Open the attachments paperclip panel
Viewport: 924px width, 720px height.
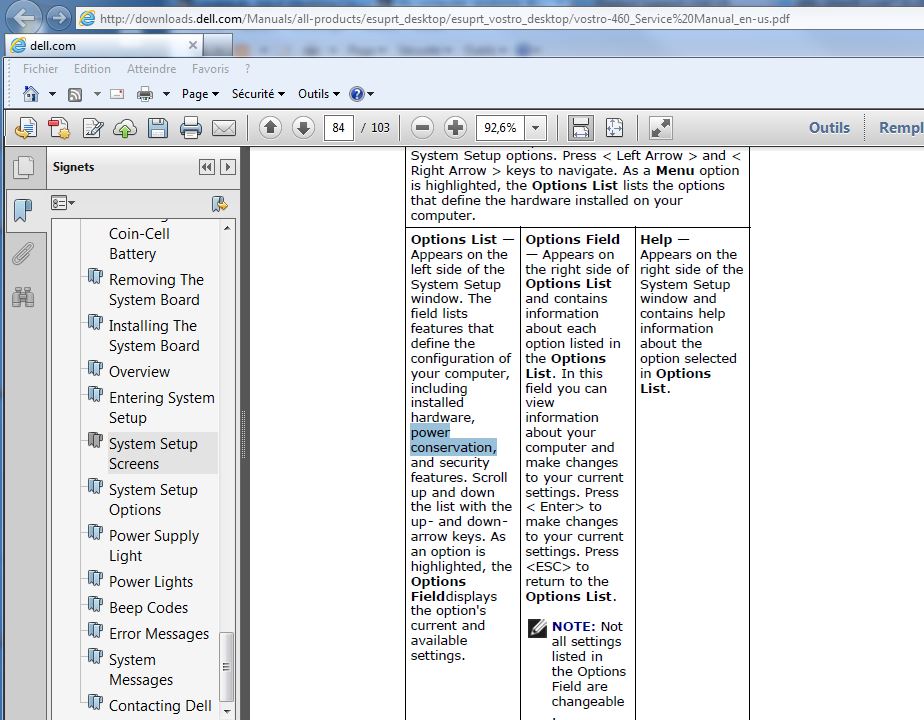coord(23,254)
